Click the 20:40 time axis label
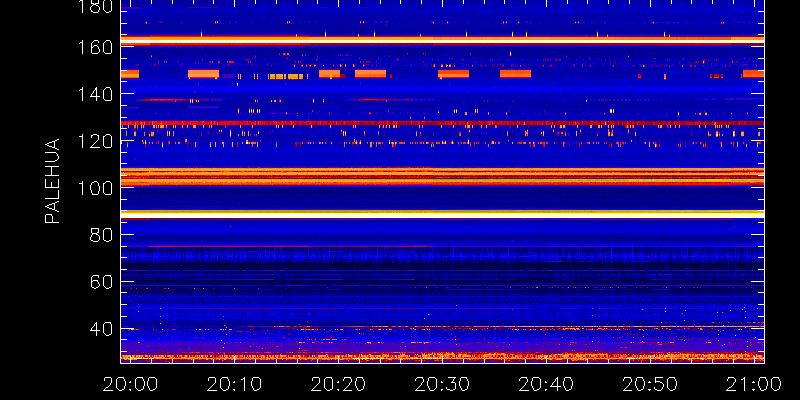This screenshot has height=400, width=800. 546,384
